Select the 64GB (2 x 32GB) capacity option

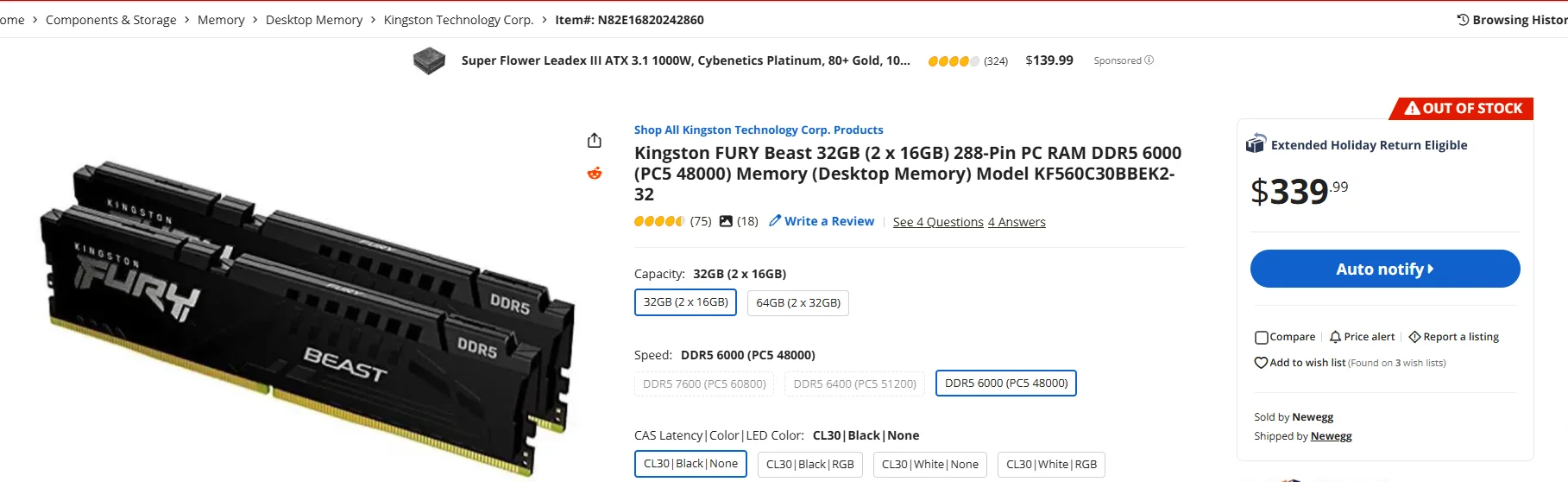[798, 303]
